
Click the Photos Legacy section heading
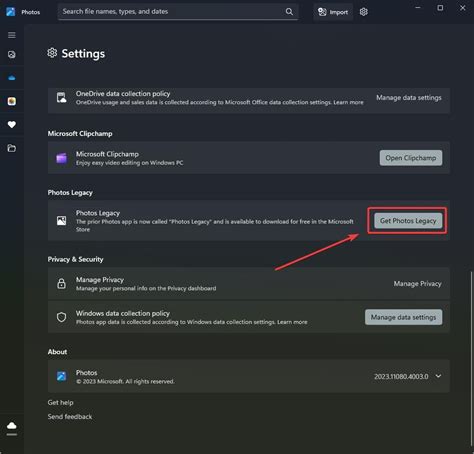[x=70, y=193]
